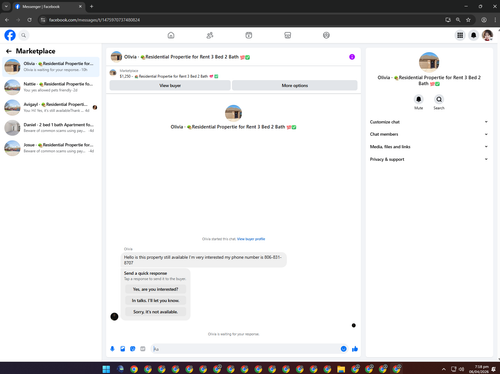The image size is (500, 374).
Task: Open the tab search dropdown arrow
Action: click(x=6, y=6)
